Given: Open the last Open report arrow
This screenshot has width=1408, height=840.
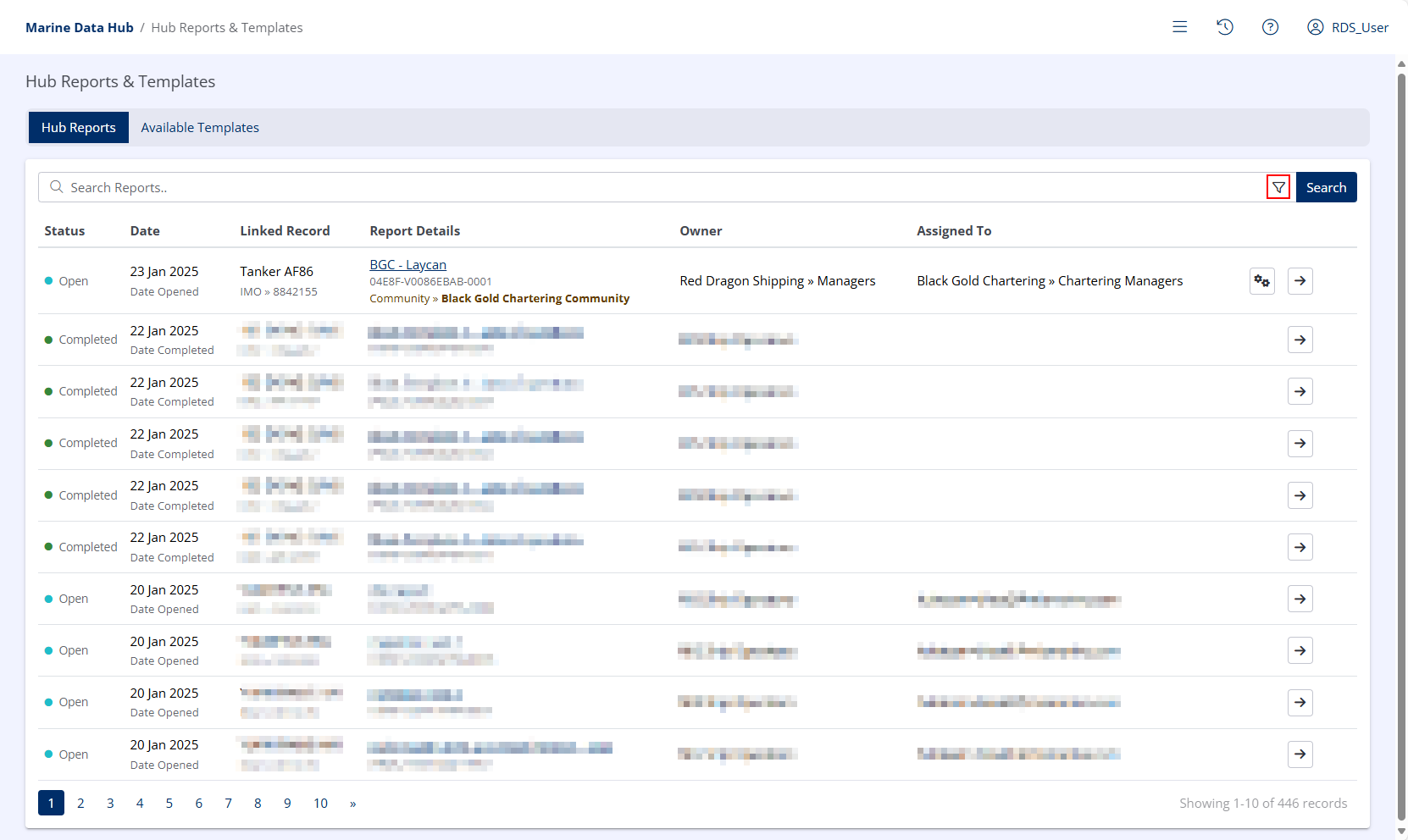Looking at the screenshot, I should tap(1300, 754).
